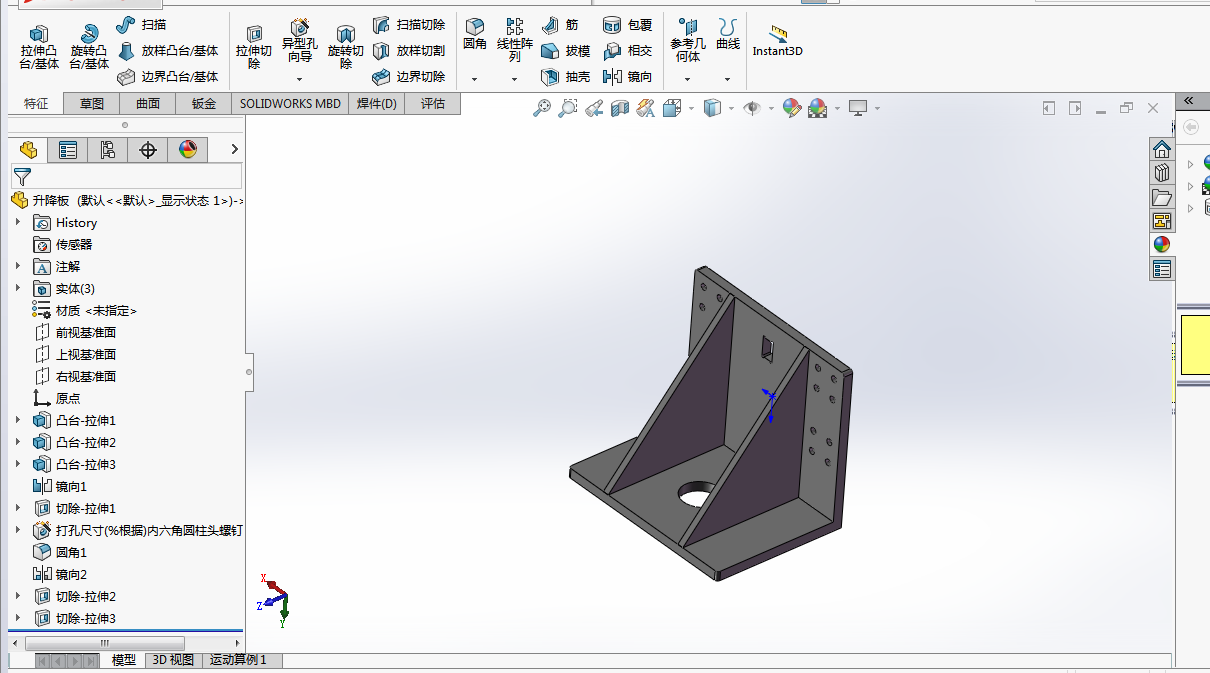Screen dimensions: 1210x673
Task: Click the Section View icon
Action: [x=619, y=108]
